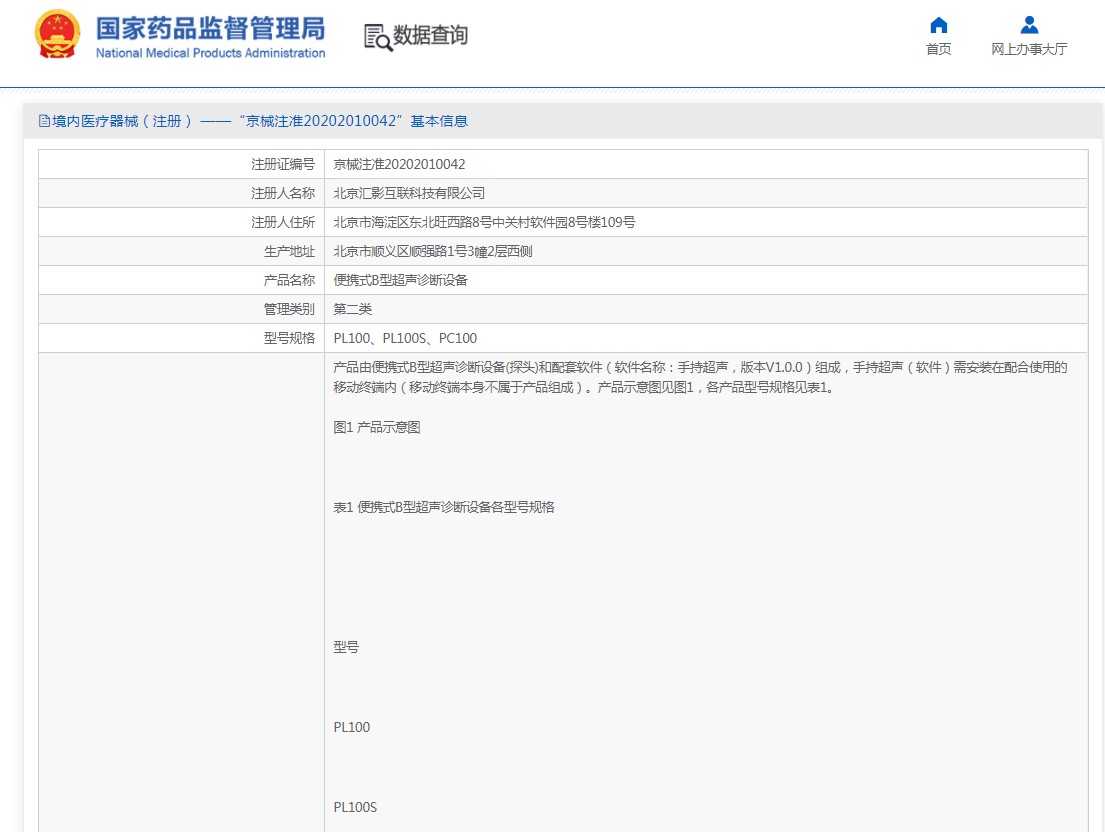Click the 生产地址 label

point(289,251)
